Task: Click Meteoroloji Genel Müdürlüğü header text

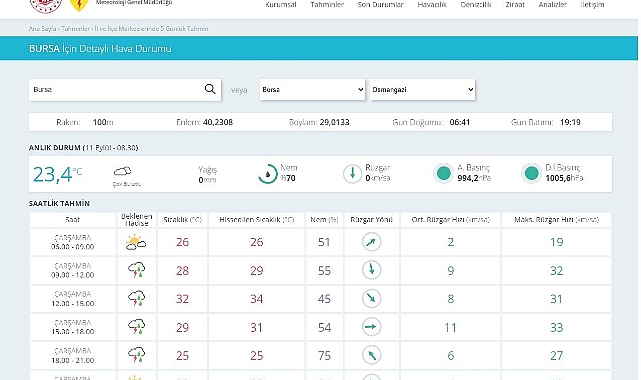Action: pyautogui.click(x=134, y=2)
